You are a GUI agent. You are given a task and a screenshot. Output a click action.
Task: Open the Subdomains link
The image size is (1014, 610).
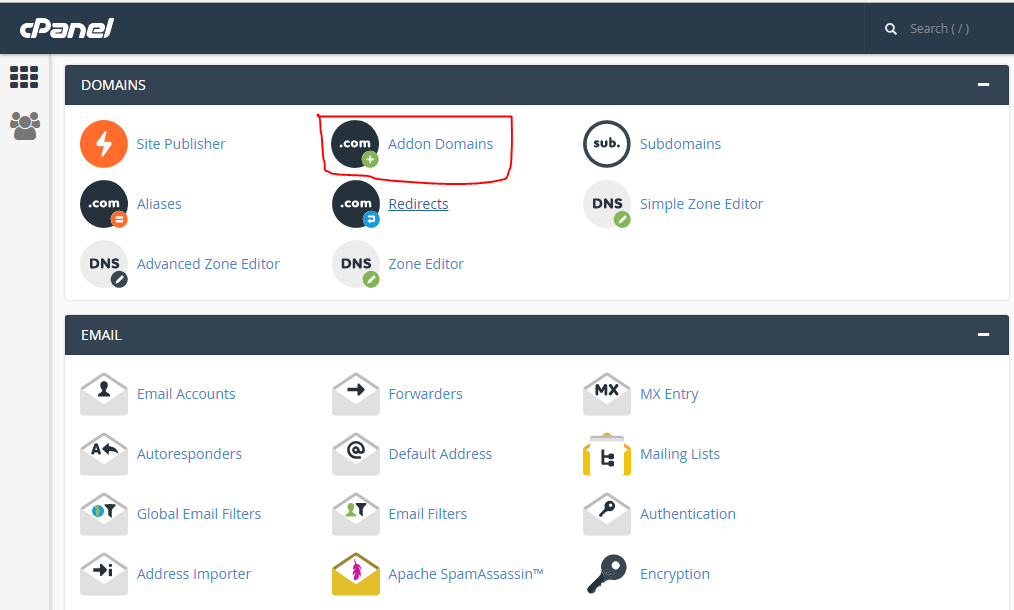pos(680,144)
